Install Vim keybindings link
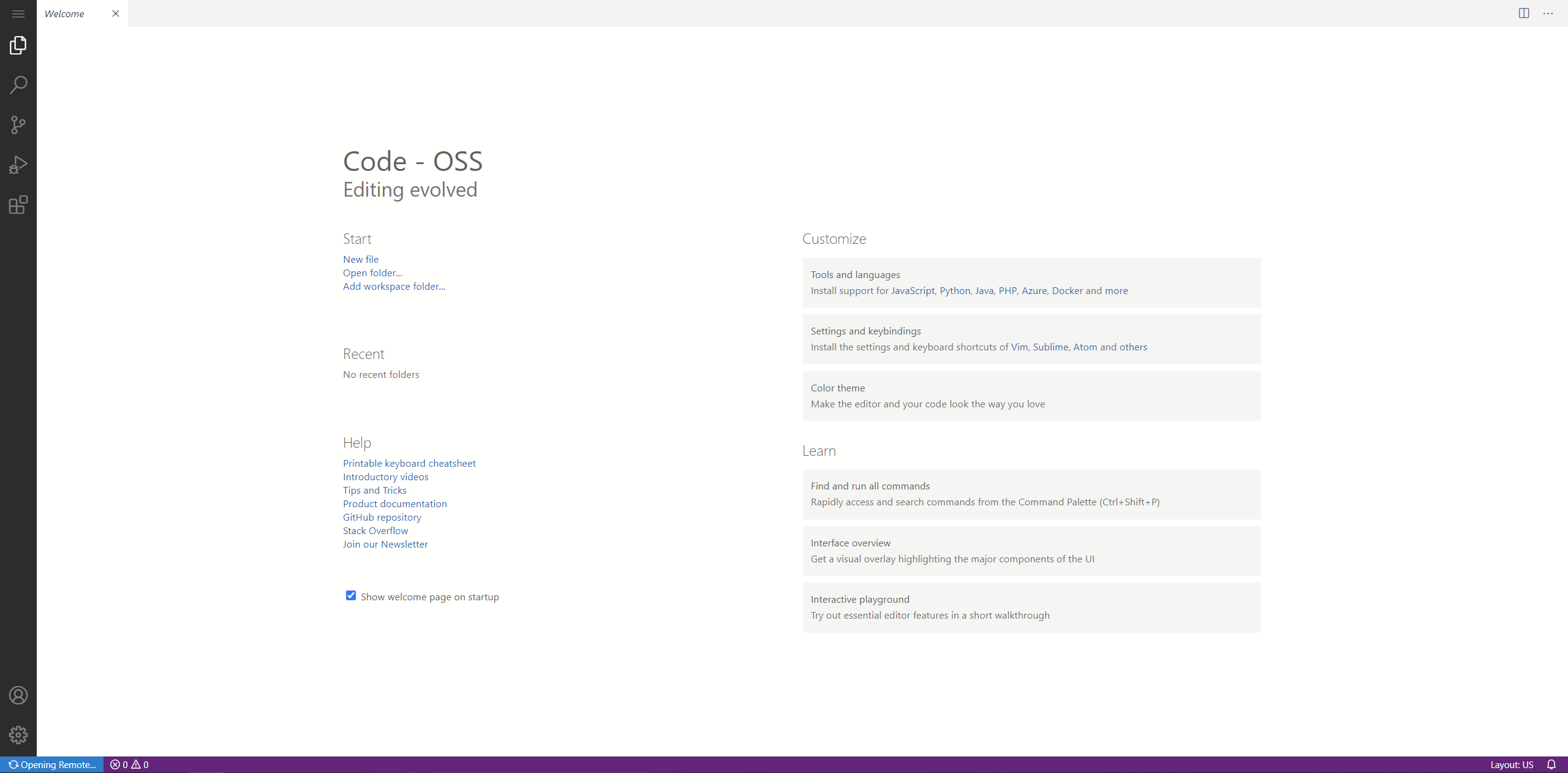The height and width of the screenshot is (773, 1568). coord(1019,347)
